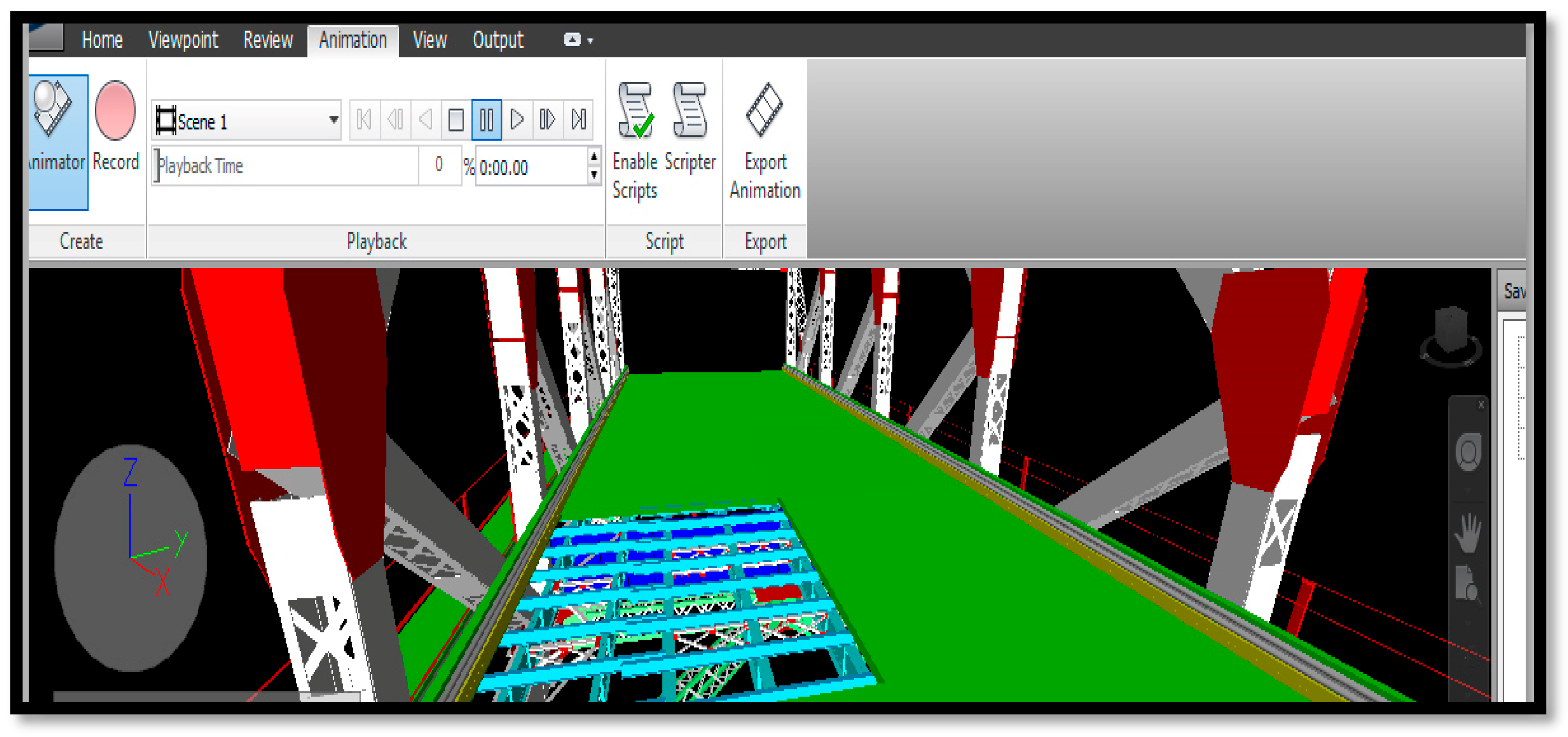1568x737 pixels.
Task: Play the animation forward
Action: [x=517, y=119]
